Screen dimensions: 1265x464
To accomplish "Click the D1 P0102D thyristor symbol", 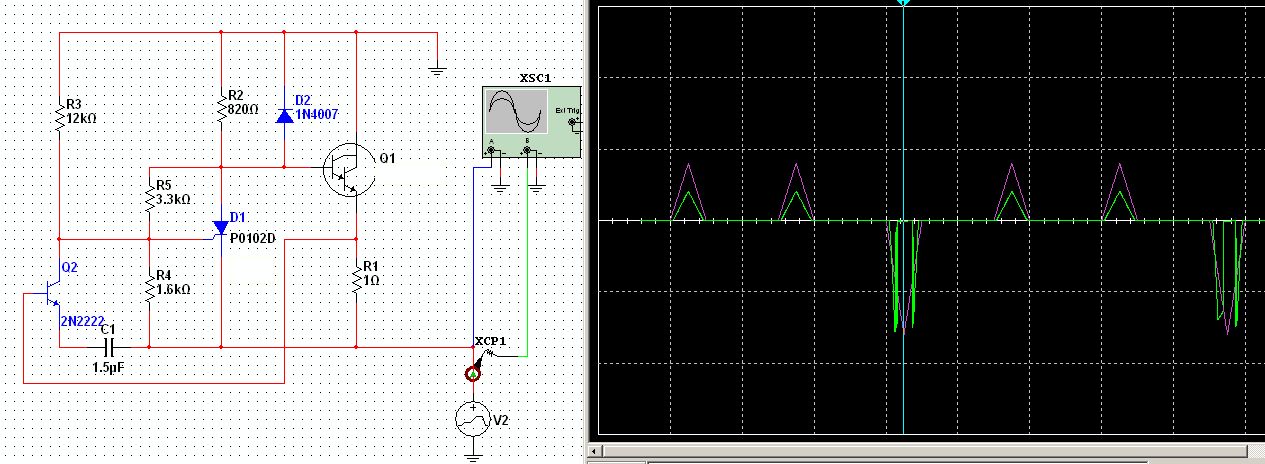I will (x=221, y=229).
